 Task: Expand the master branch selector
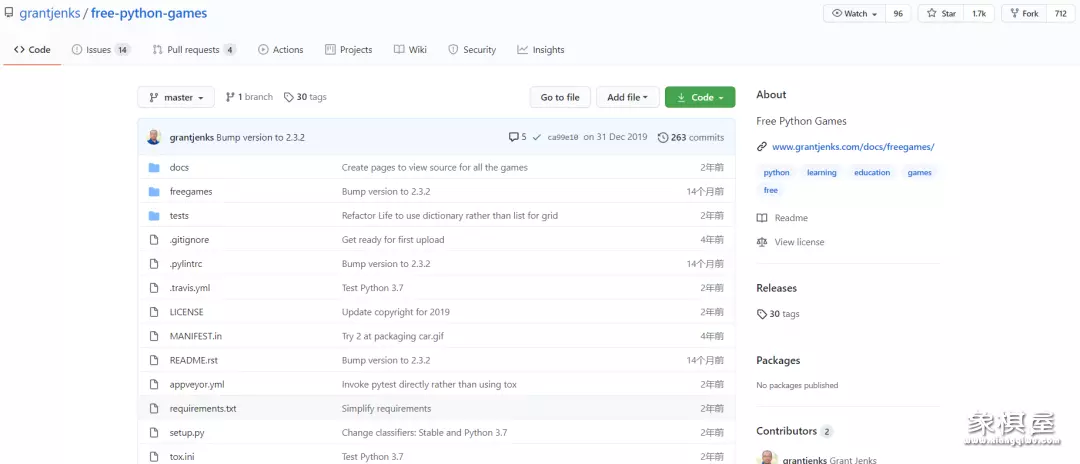click(176, 97)
